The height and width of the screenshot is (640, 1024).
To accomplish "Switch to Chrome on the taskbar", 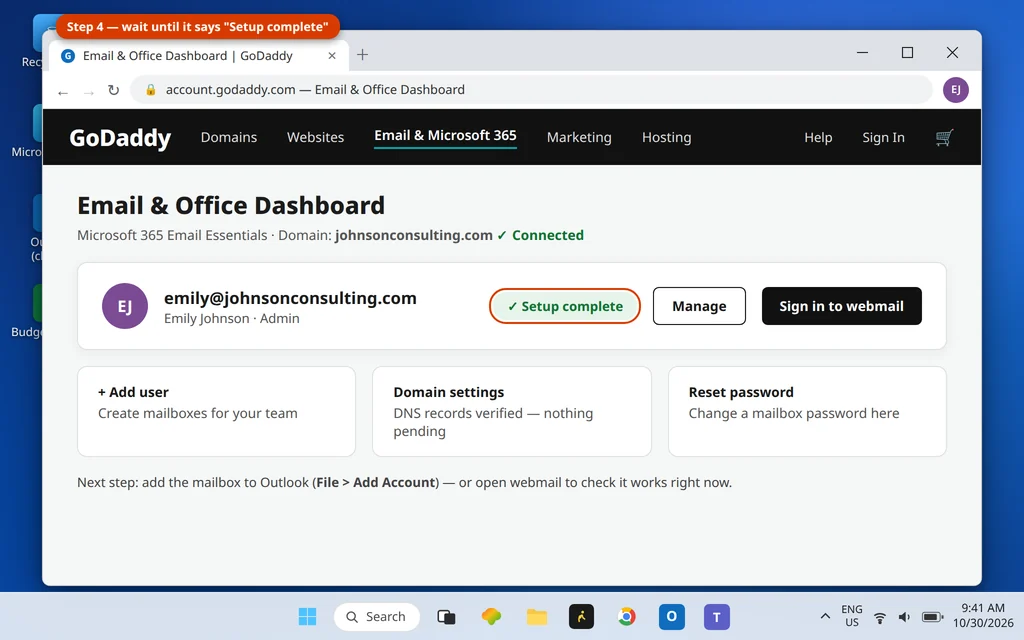I will click(627, 616).
